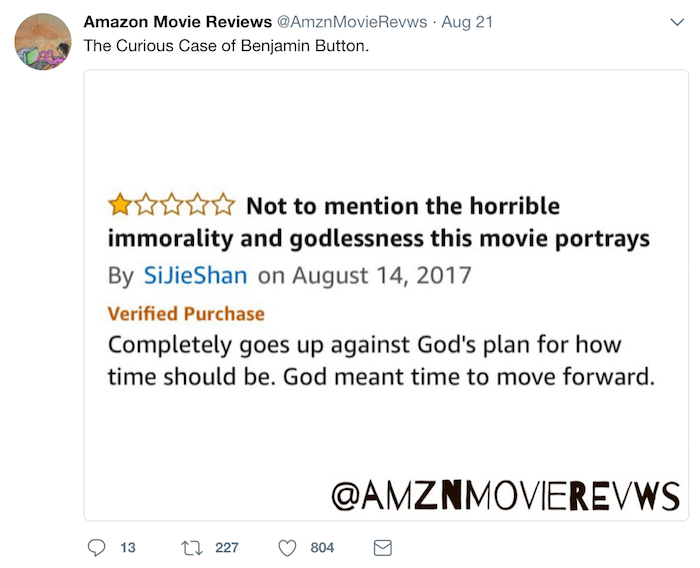Image resolution: width=700 pixels, height=568 pixels.
Task: Click the direct message envelope icon
Action: pyautogui.click(x=383, y=548)
